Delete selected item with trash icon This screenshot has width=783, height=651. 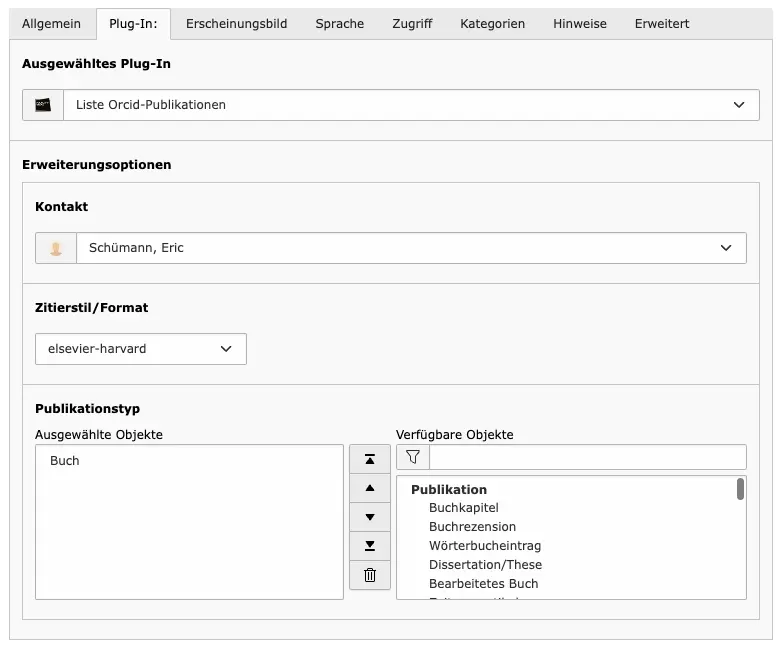[370, 575]
